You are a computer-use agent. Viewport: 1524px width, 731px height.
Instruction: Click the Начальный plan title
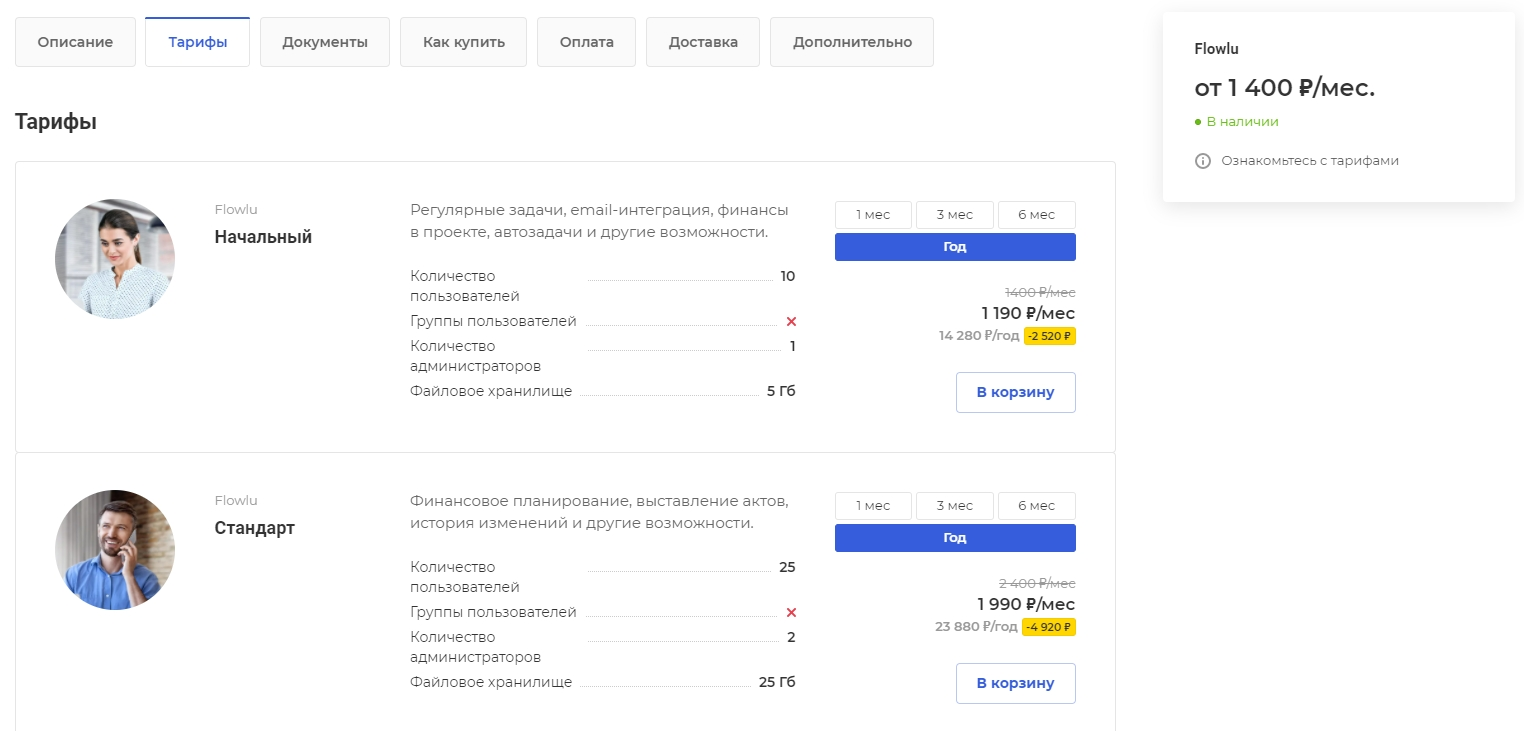(263, 237)
